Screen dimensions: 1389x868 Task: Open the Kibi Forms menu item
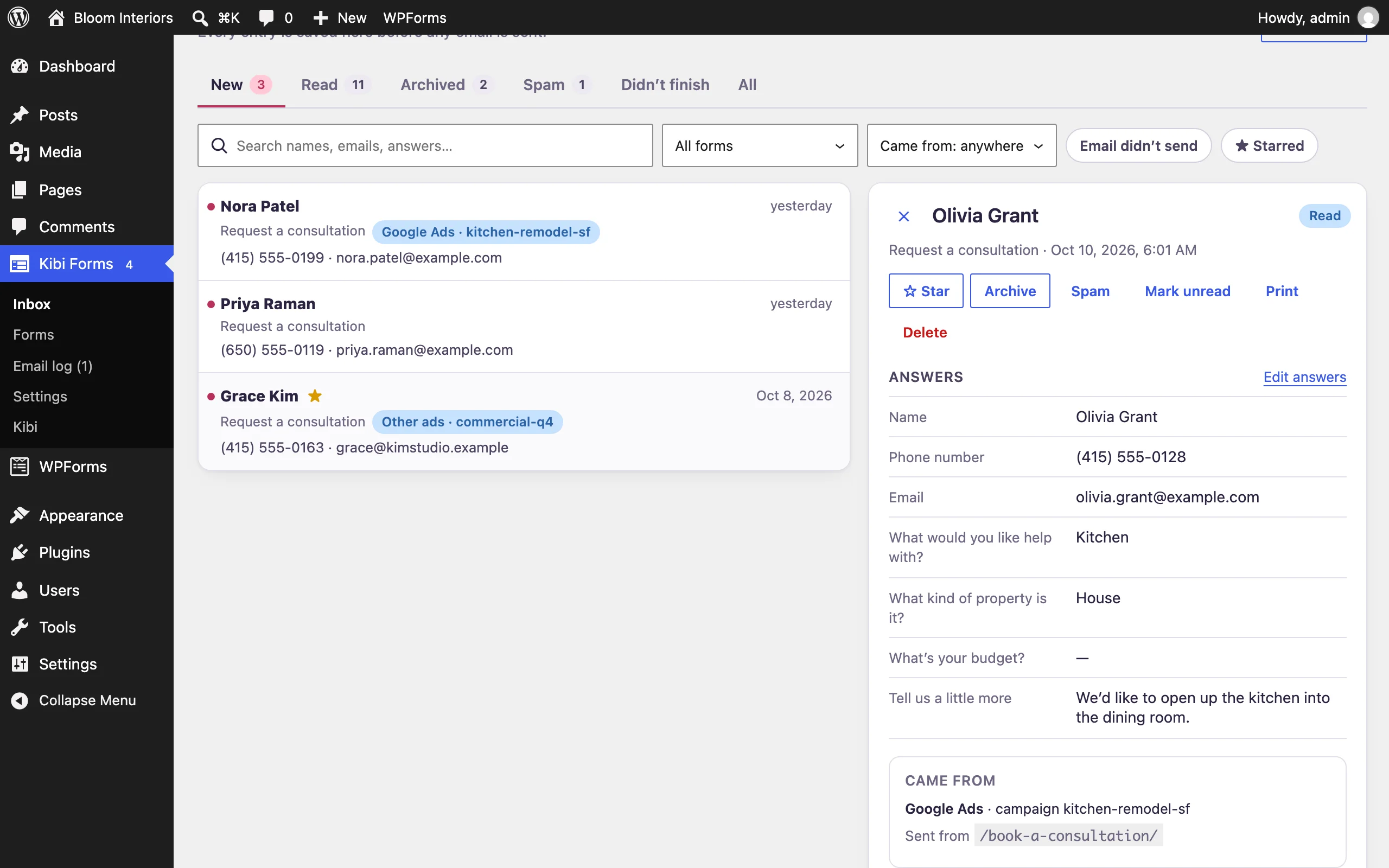[87, 264]
